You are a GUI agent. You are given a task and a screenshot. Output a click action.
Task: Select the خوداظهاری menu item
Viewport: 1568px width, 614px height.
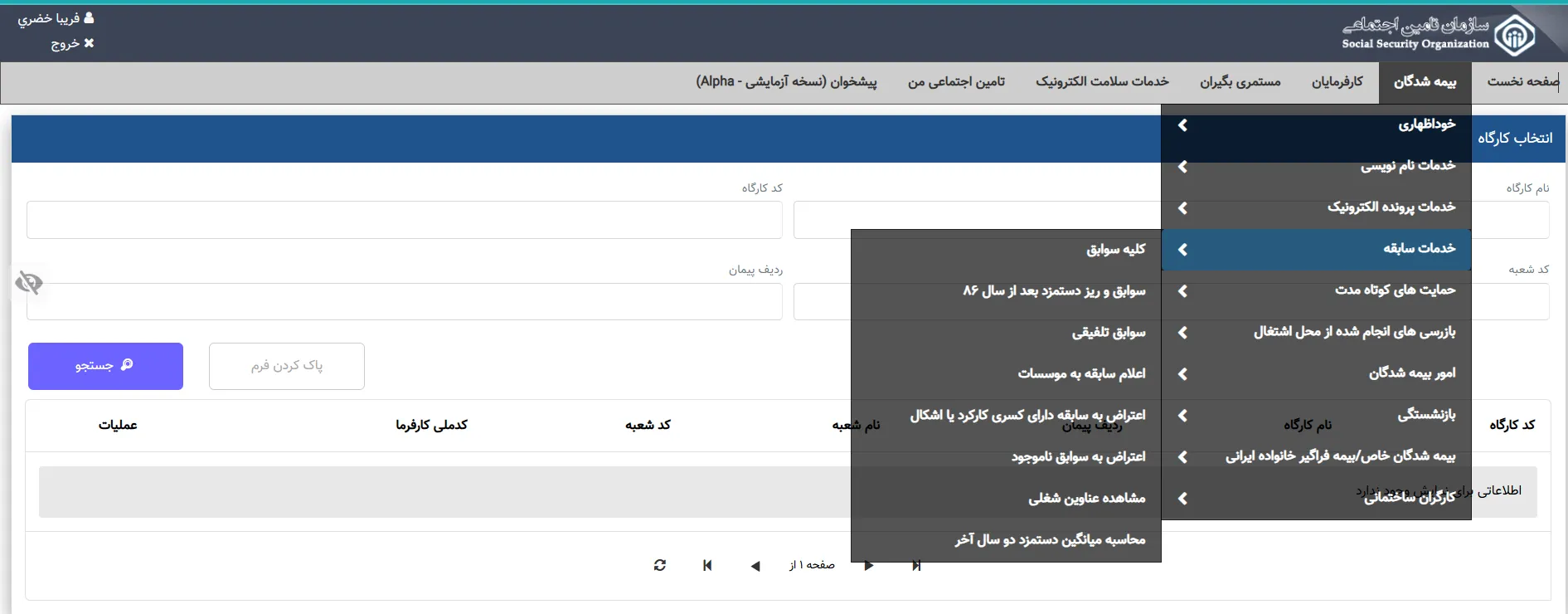(1316, 125)
